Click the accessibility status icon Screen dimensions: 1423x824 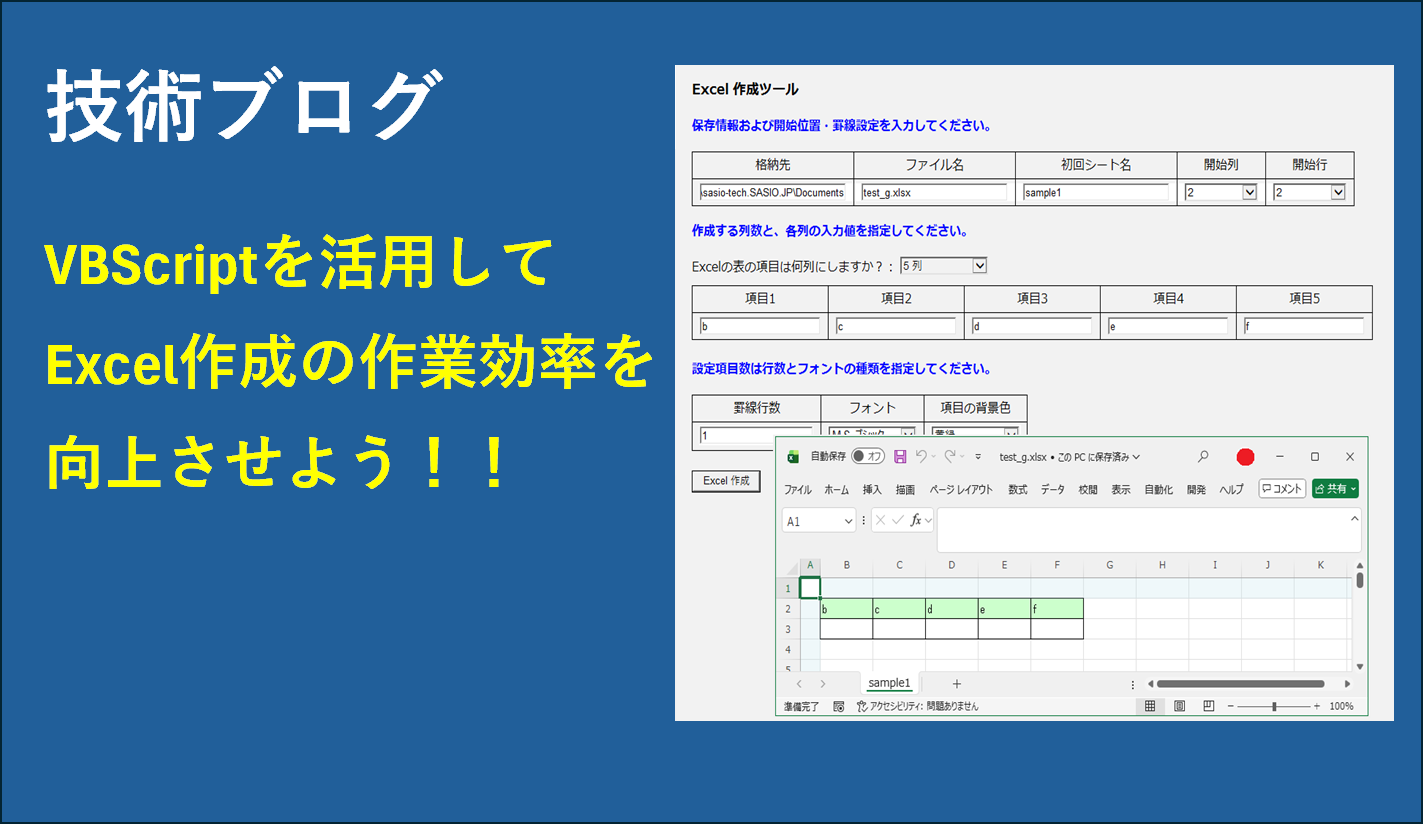tap(861, 706)
